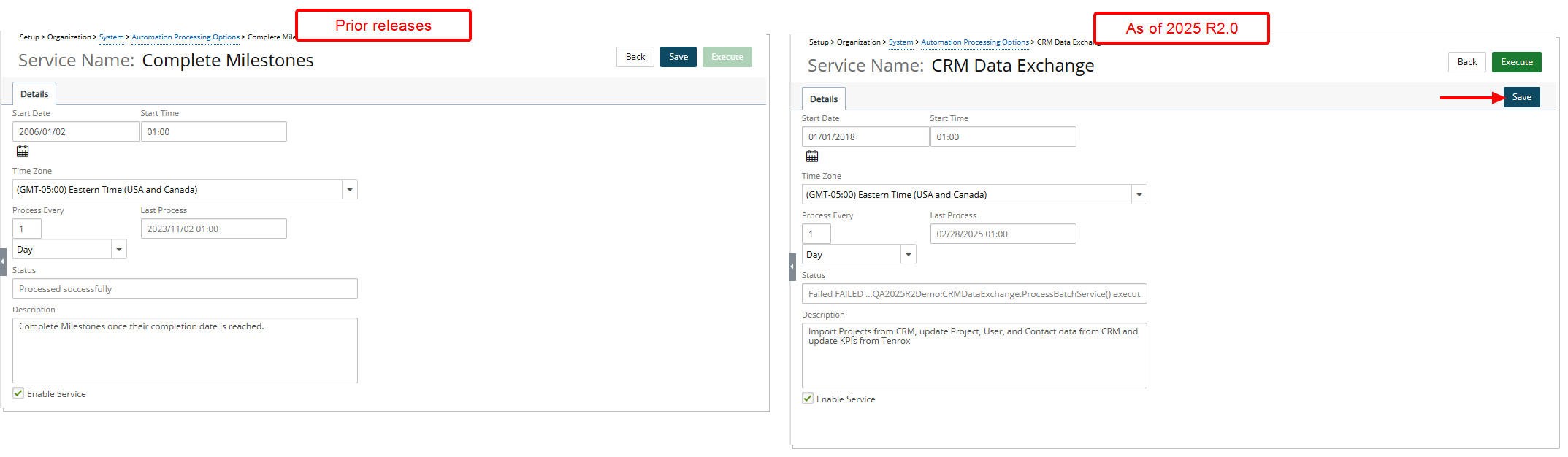Edit CRM Data Exchange description text area
The image size is (1568, 457).
tap(974, 356)
